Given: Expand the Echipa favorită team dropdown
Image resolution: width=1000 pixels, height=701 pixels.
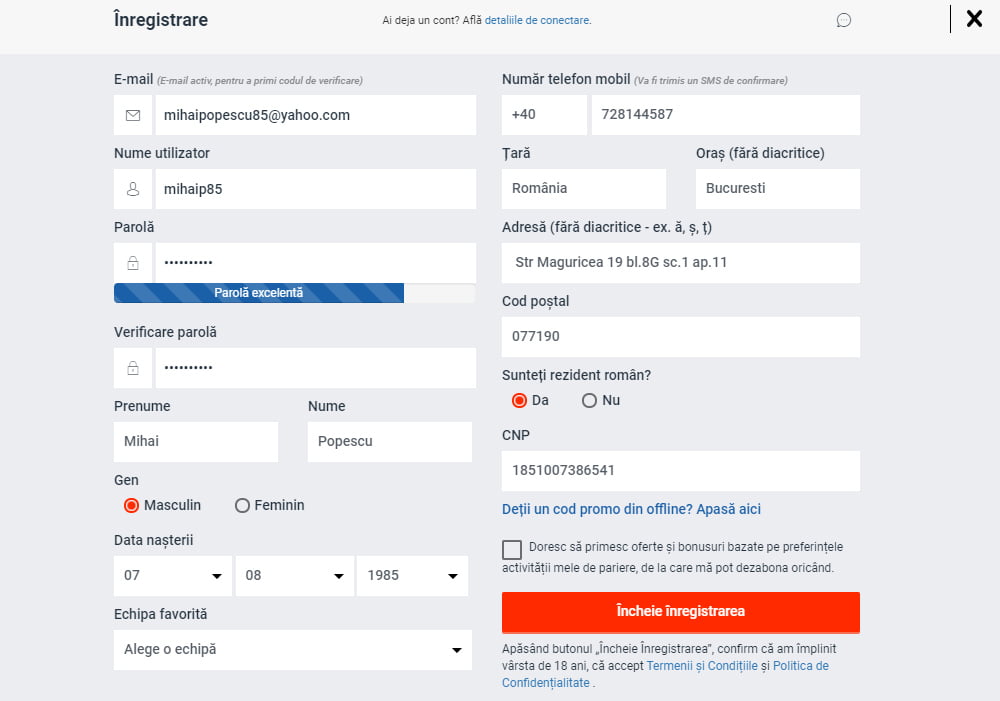Looking at the screenshot, I should [292, 650].
